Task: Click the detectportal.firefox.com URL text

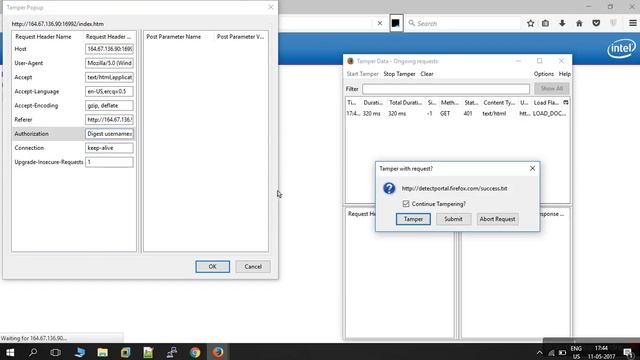Action: (454, 189)
